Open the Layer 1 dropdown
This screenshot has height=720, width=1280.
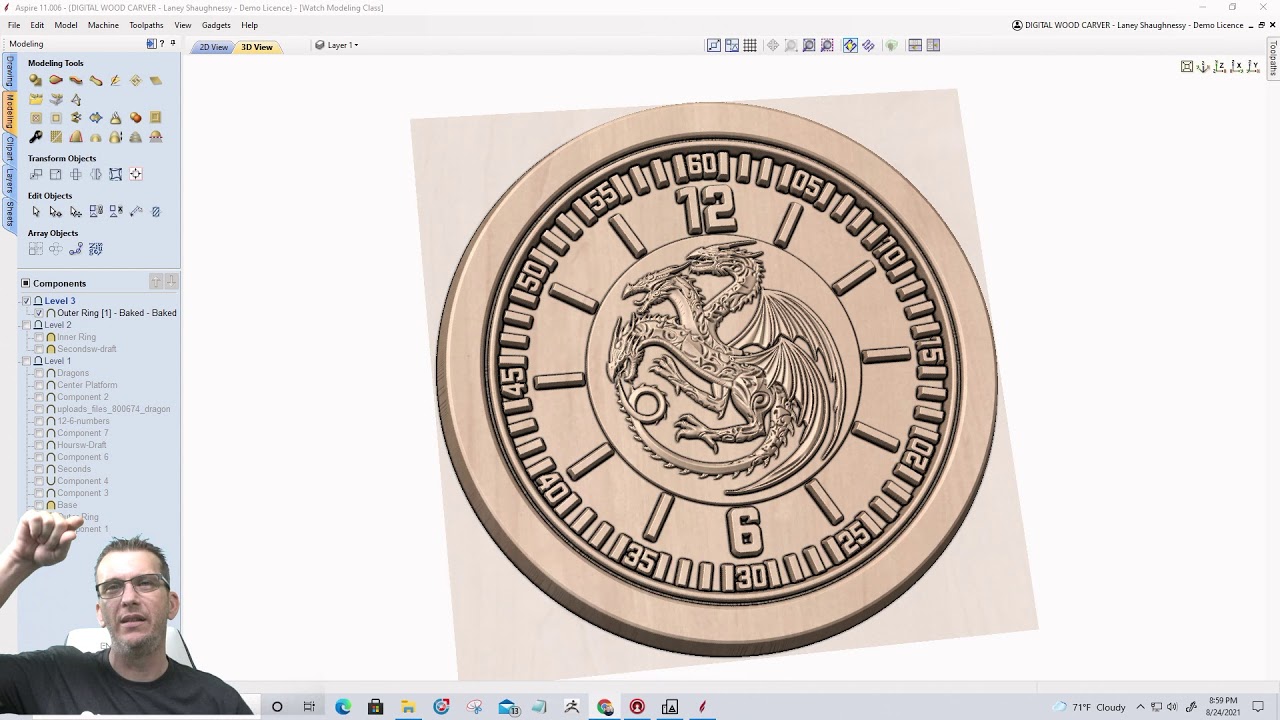point(337,45)
